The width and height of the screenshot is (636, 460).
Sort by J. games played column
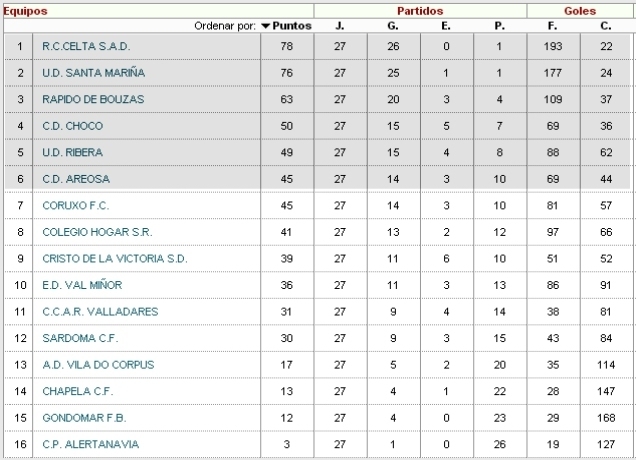340,26
